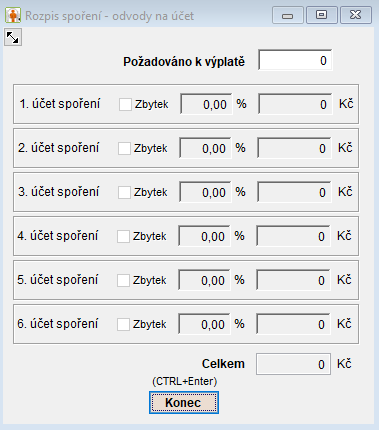Select Zbytek checkbox for 5. účet spoření

[123, 280]
